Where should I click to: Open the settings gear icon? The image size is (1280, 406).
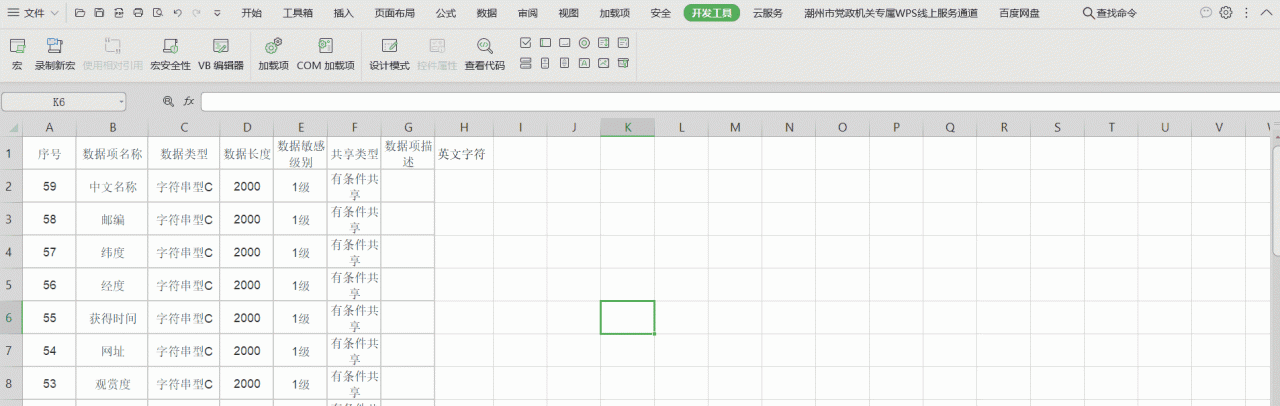coord(1225,13)
